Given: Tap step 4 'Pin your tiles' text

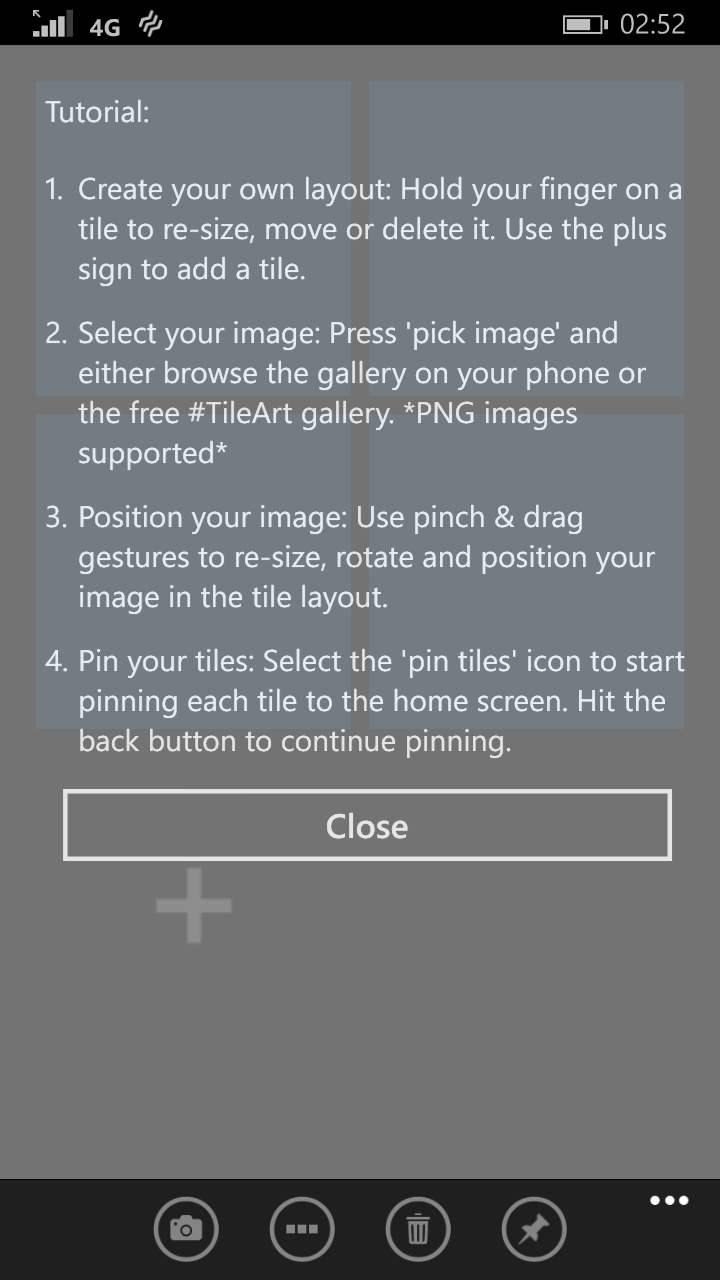Looking at the screenshot, I should (167, 661).
